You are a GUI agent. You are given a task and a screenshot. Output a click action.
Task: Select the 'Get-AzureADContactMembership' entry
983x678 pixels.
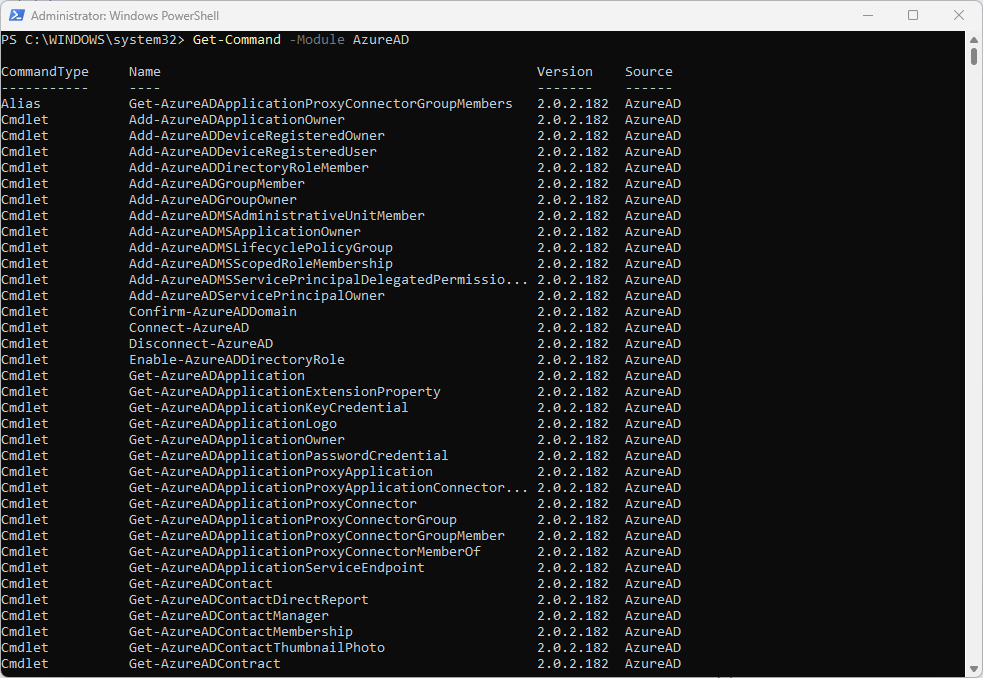pyautogui.click(x=241, y=632)
